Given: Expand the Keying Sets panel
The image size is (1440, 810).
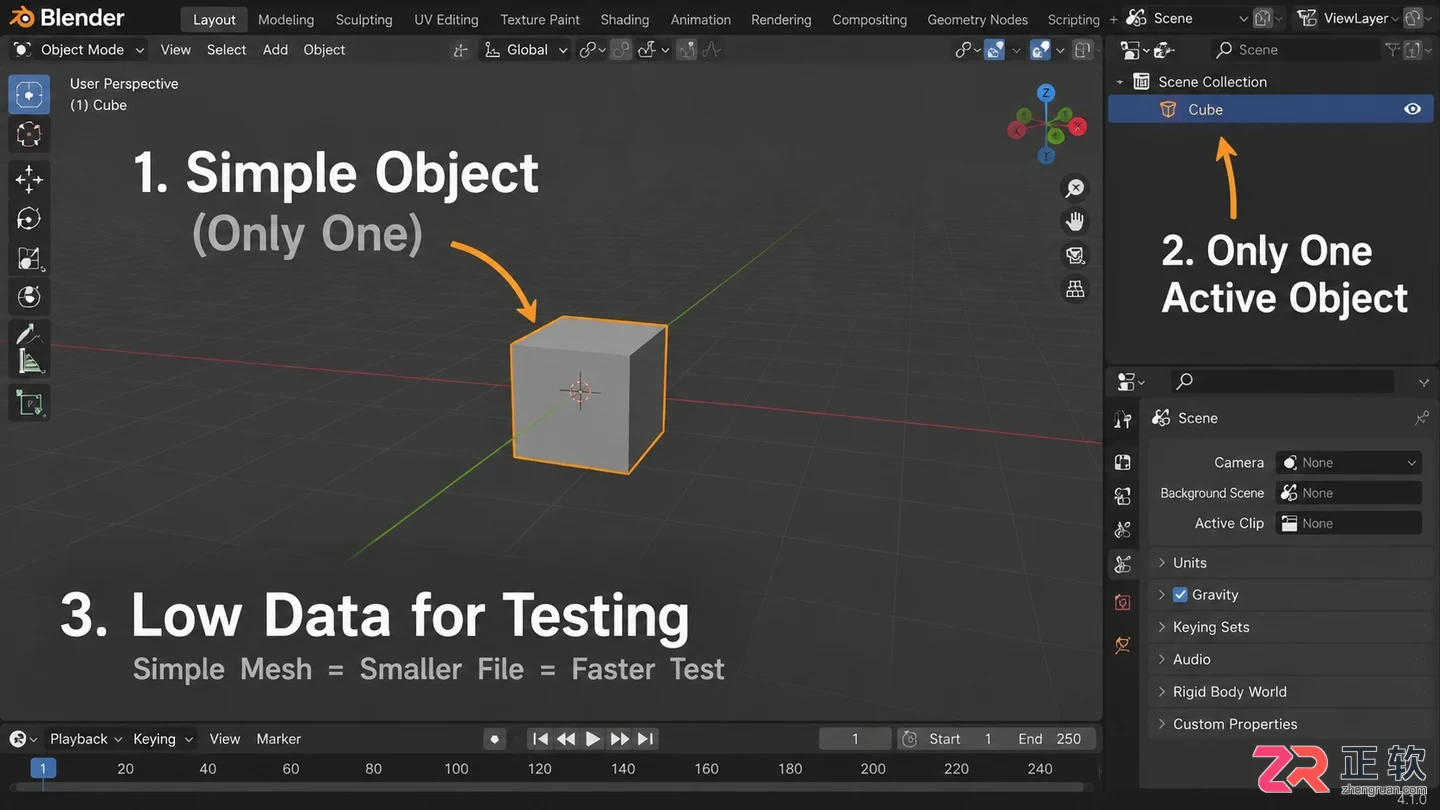Looking at the screenshot, I should point(1289,627).
